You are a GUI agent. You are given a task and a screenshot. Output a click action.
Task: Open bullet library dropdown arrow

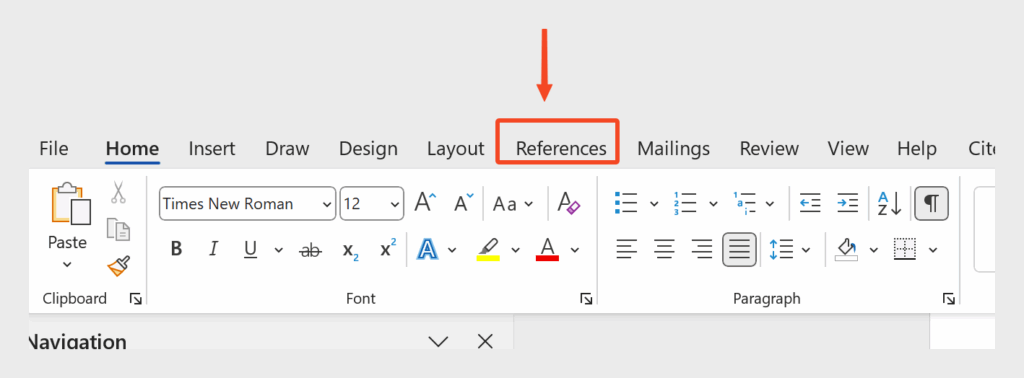pos(654,204)
